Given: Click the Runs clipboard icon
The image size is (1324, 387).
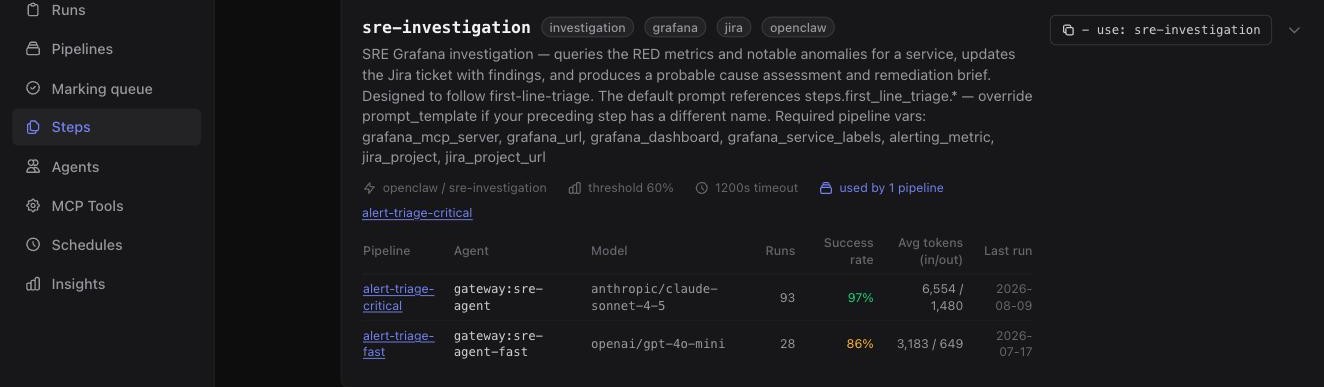Looking at the screenshot, I should tap(33, 10).
